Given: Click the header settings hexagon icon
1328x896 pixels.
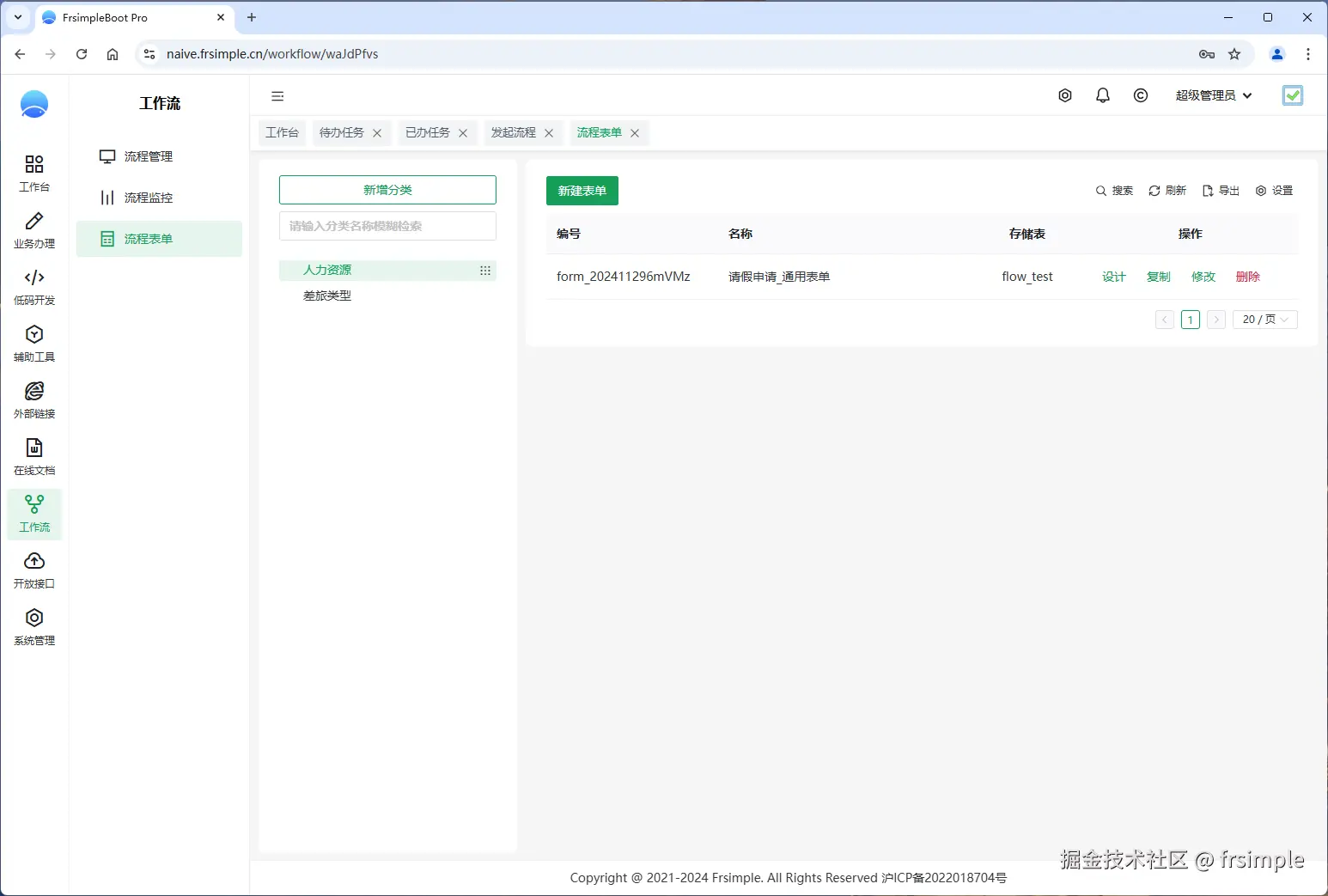Looking at the screenshot, I should [x=1065, y=95].
